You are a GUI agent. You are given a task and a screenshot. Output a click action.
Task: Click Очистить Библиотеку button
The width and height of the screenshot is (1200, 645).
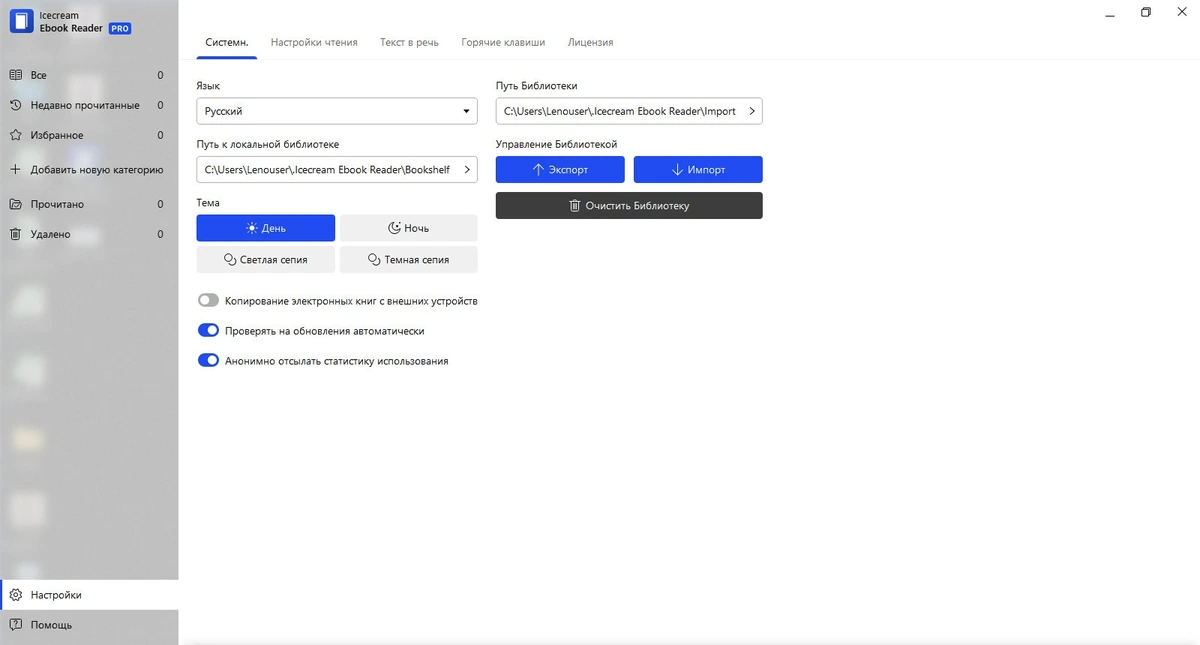pyautogui.click(x=629, y=205)
